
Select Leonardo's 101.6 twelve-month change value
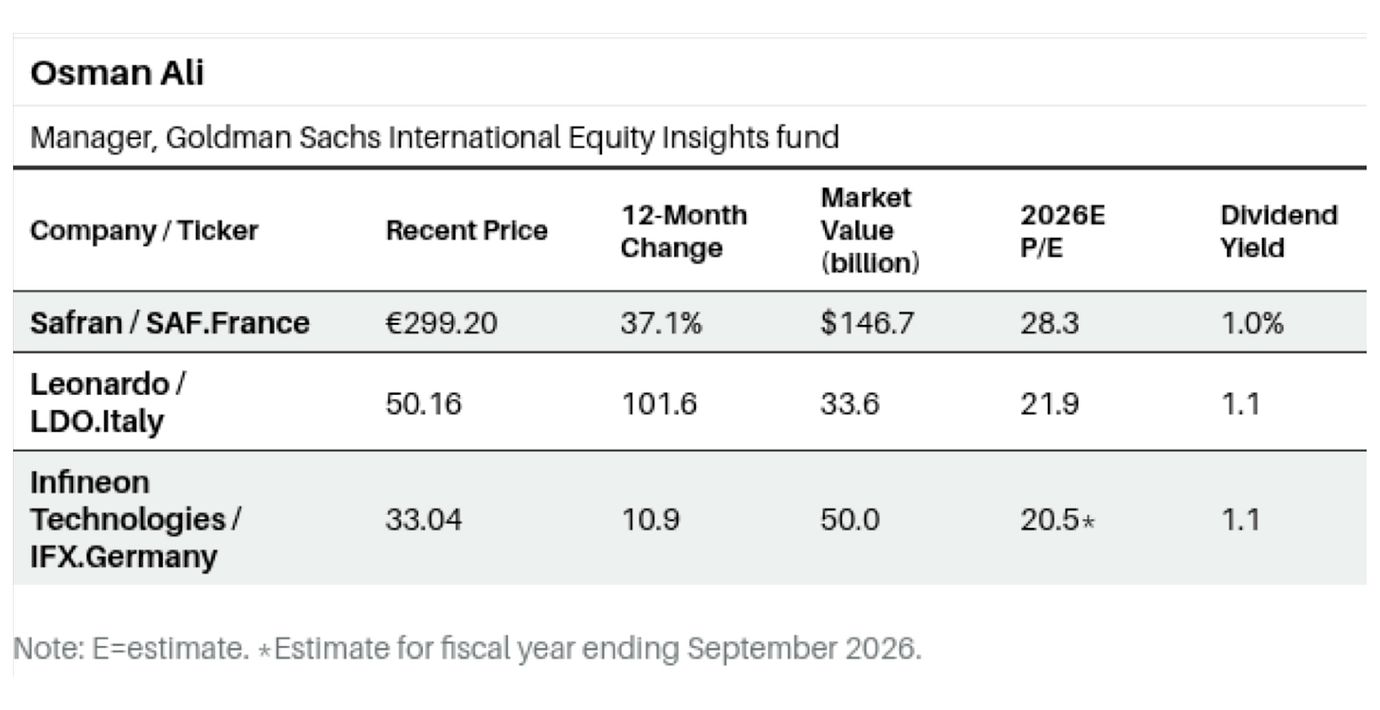657,403
